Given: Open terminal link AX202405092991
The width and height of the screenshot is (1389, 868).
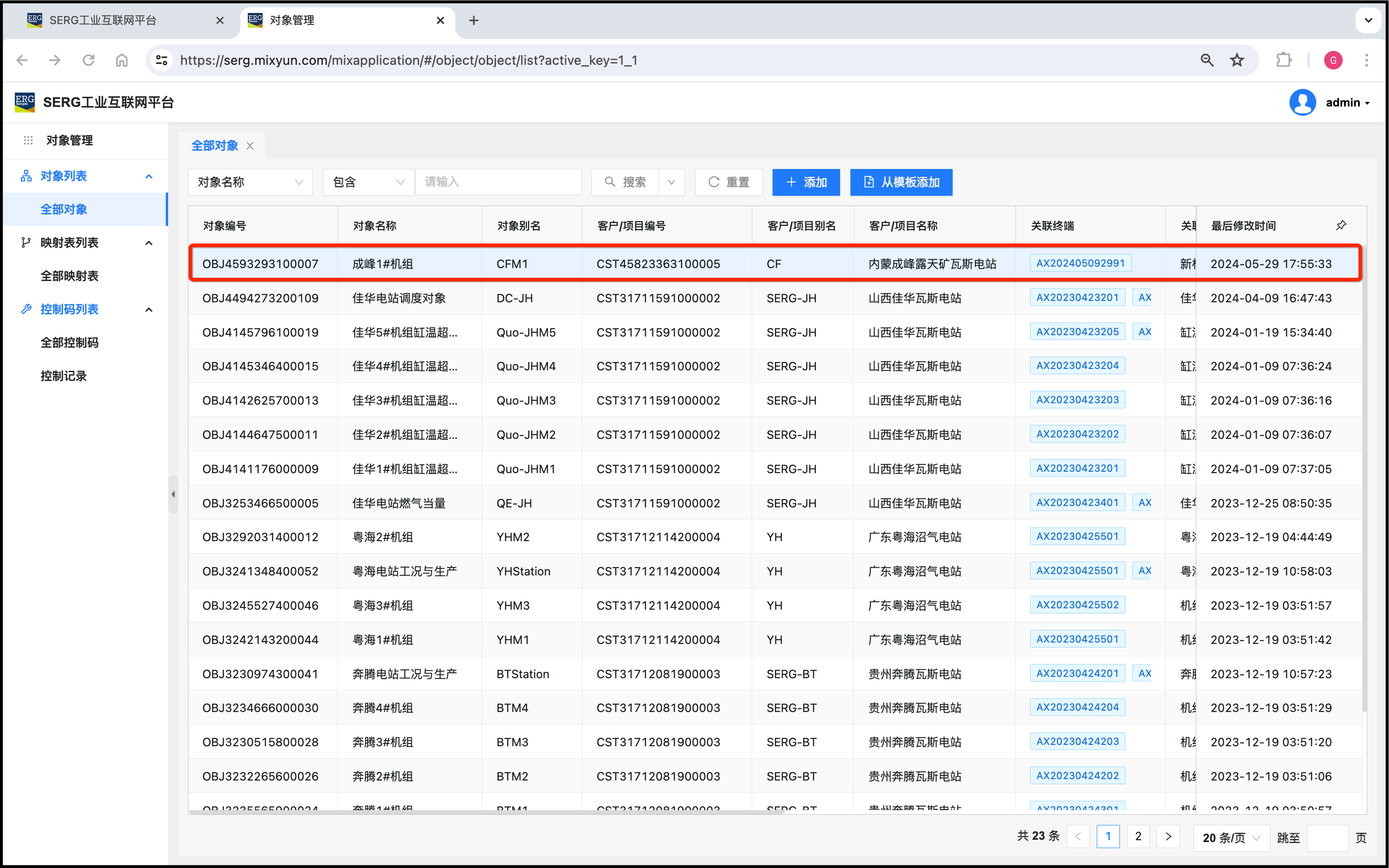Looking at the screenshot, I should (x=1080, y=263).
